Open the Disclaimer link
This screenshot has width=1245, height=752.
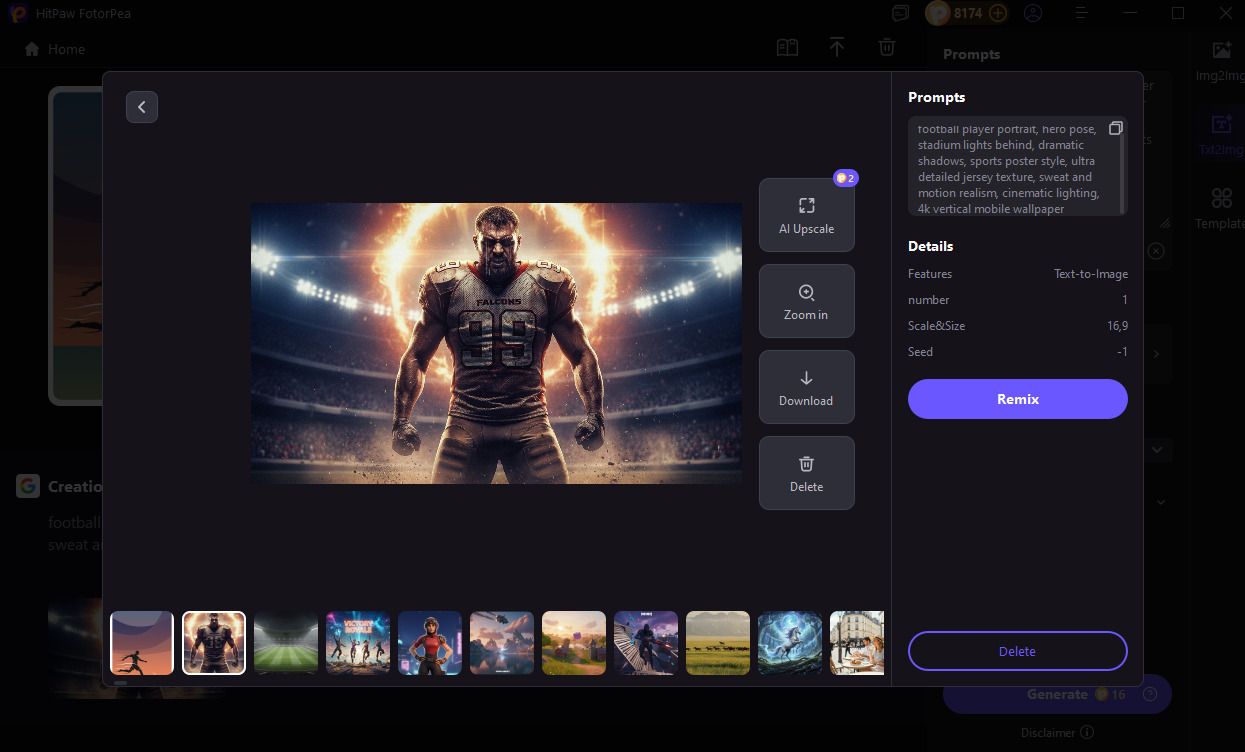coord(1049,732)
